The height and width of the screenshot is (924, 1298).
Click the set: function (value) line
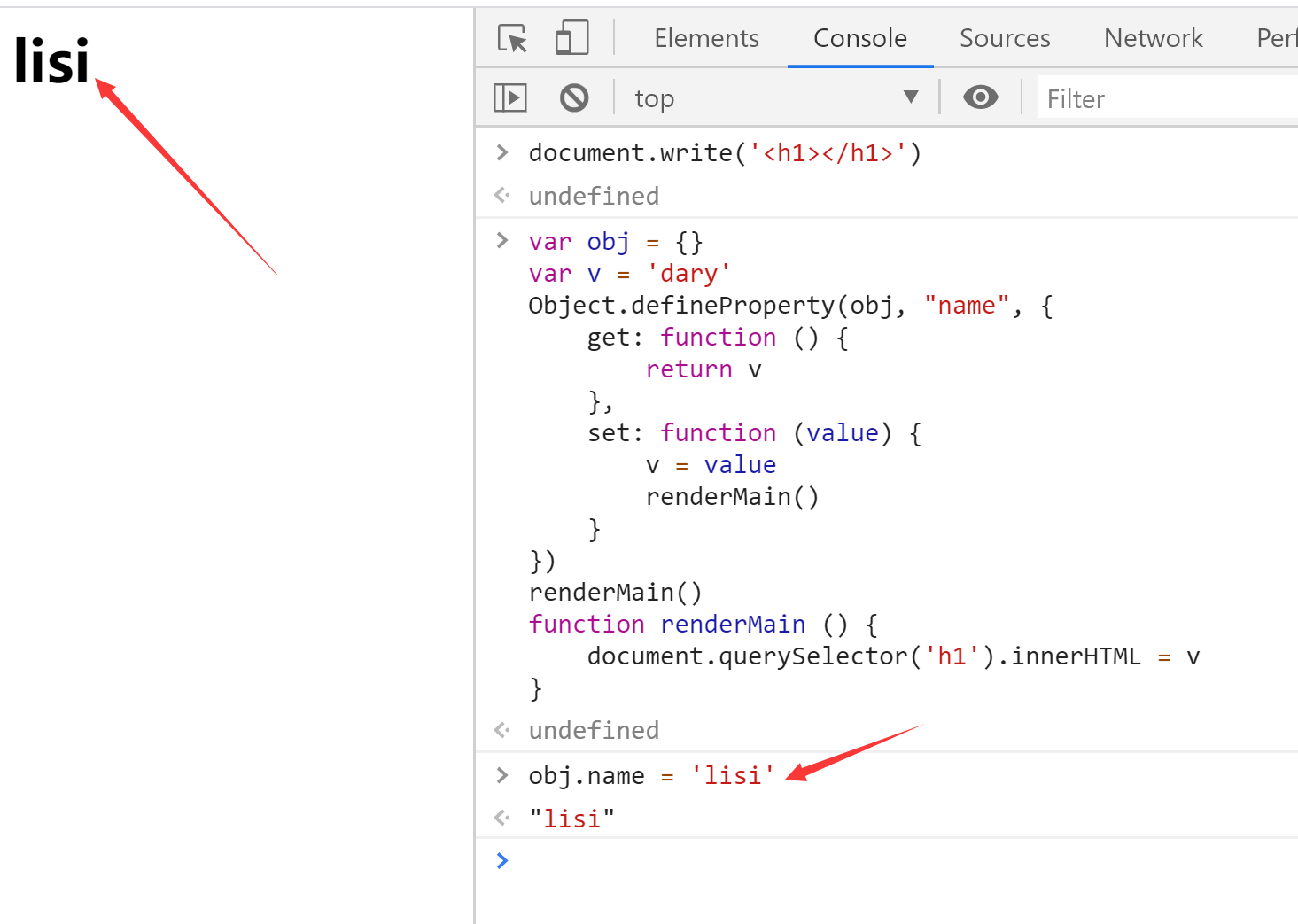point(754,433)
